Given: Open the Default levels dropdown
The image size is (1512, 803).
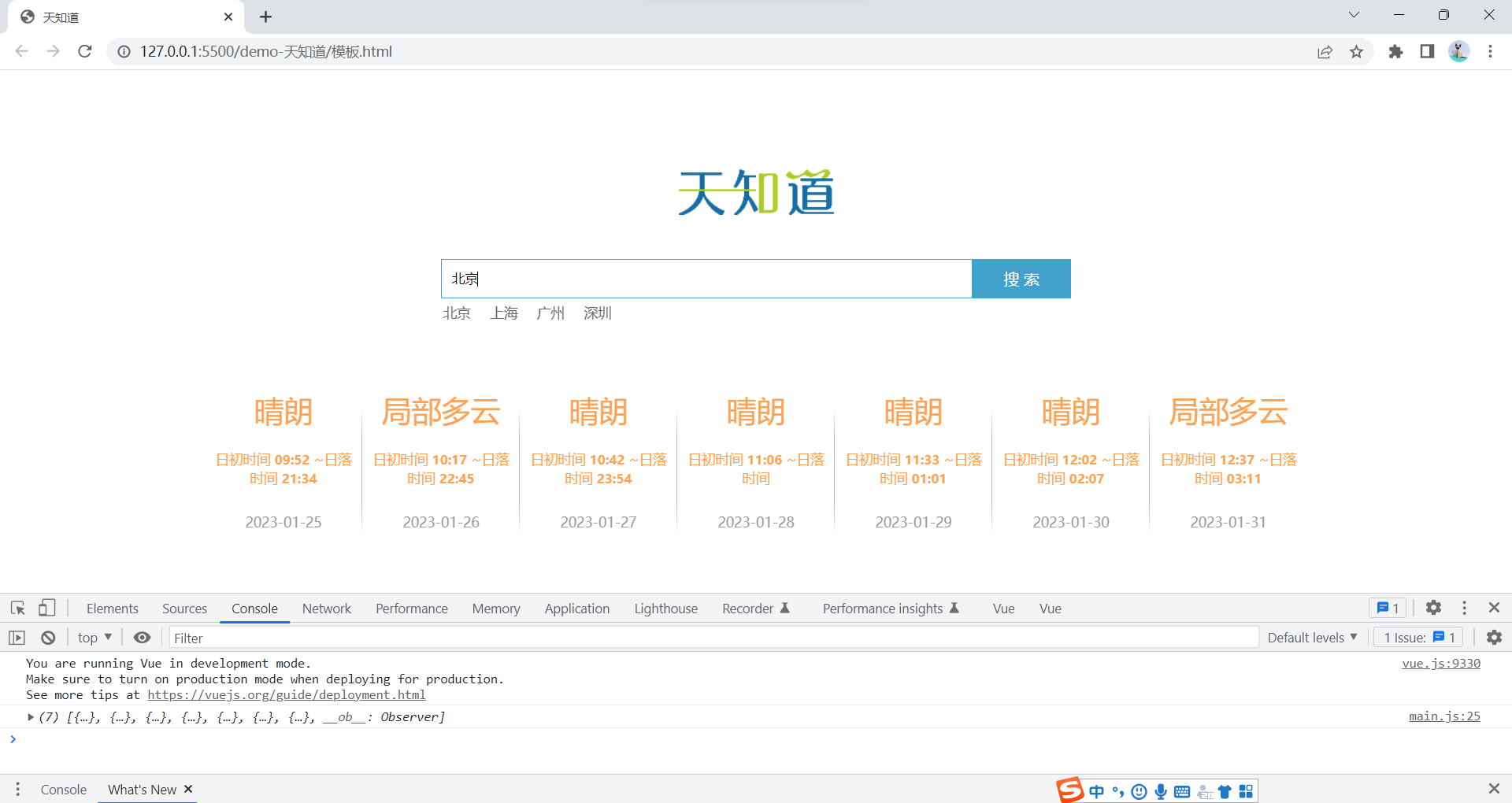Looking at the screenshot, I should [1312, 638].
